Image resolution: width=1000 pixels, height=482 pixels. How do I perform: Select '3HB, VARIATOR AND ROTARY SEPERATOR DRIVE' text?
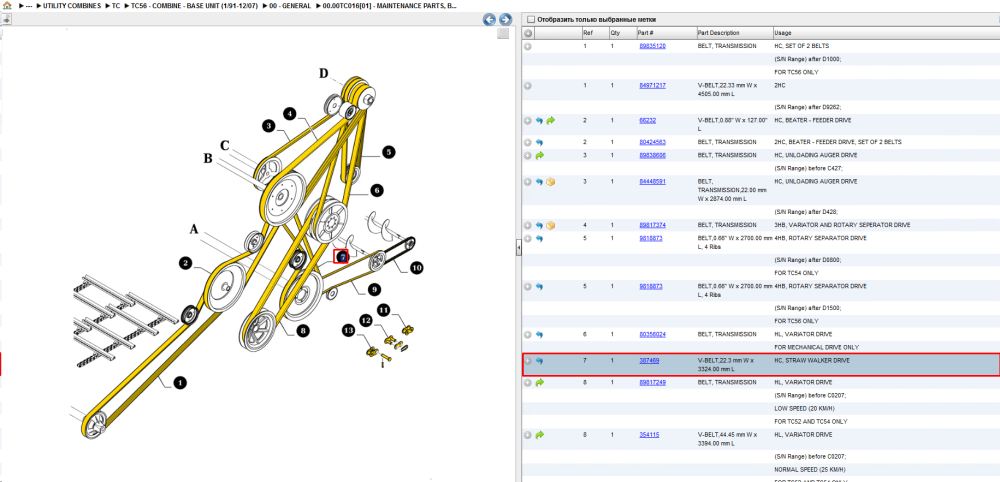842,225
